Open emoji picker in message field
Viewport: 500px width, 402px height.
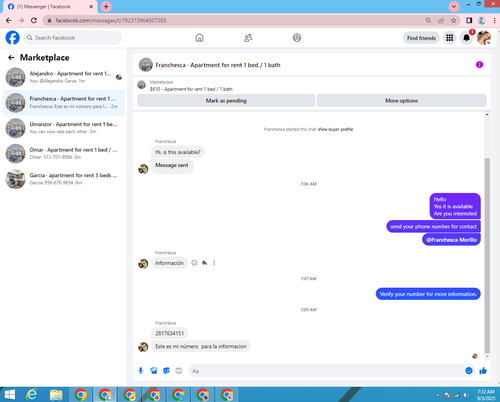coord(469,371)
